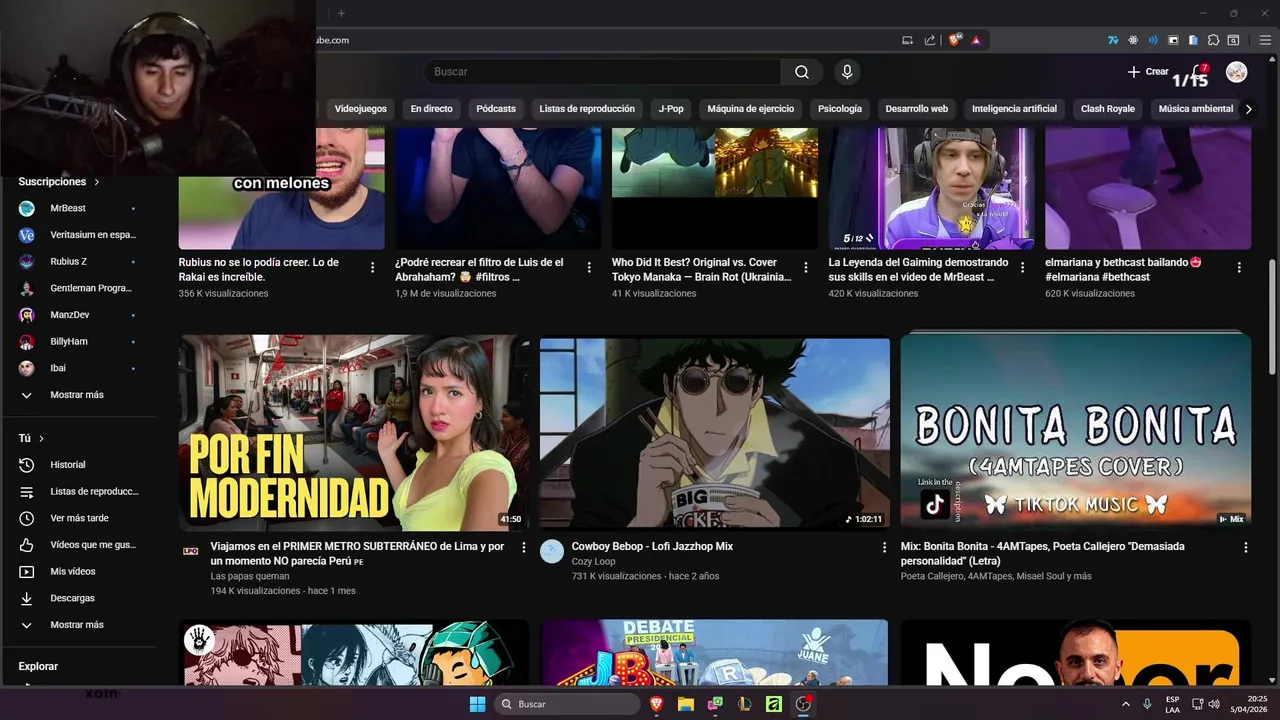
Task: Open options for the PRIMER METRO SUBTERRÁNEO video
Action: coord(523,548)
